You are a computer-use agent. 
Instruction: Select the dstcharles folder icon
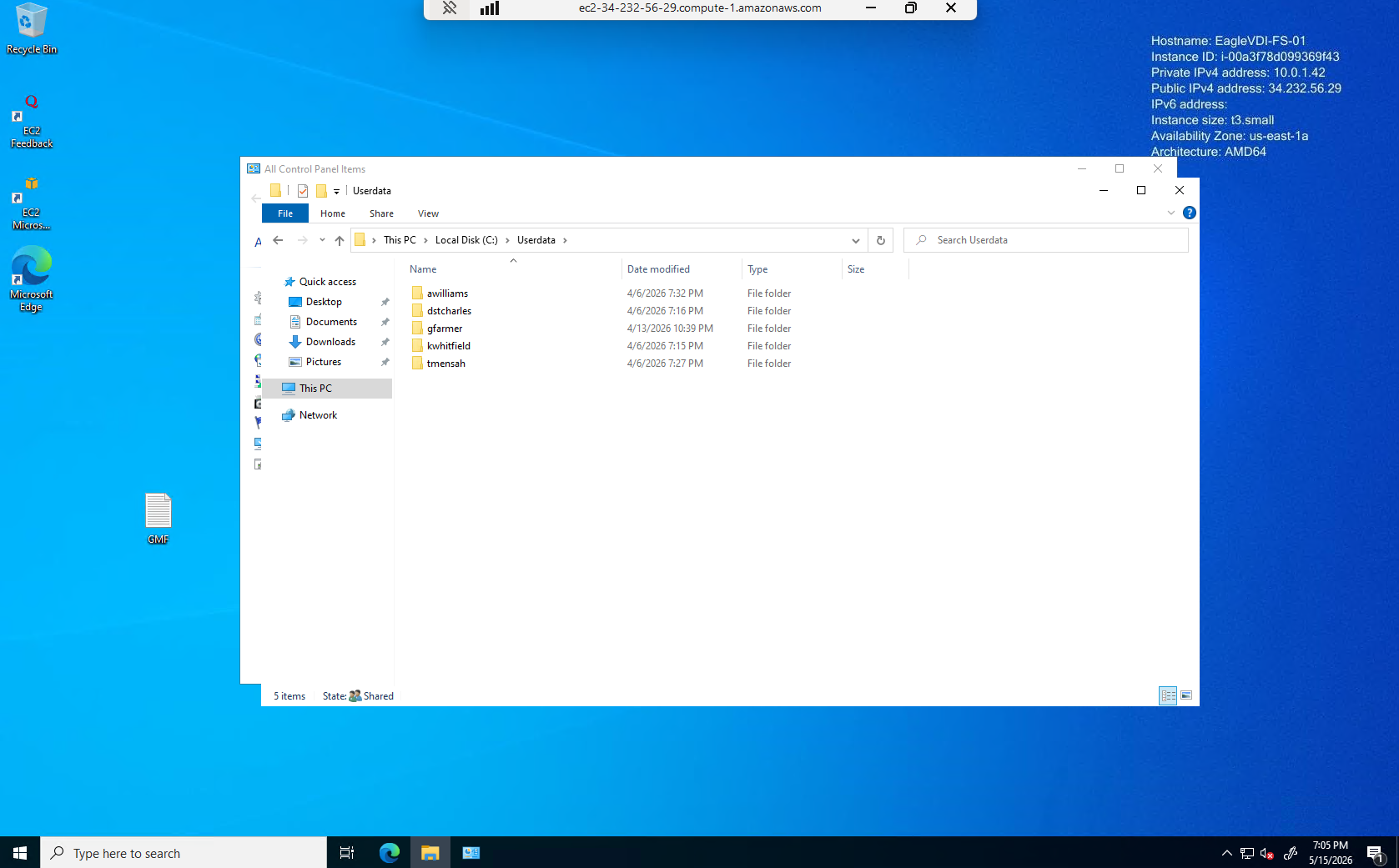417,311
